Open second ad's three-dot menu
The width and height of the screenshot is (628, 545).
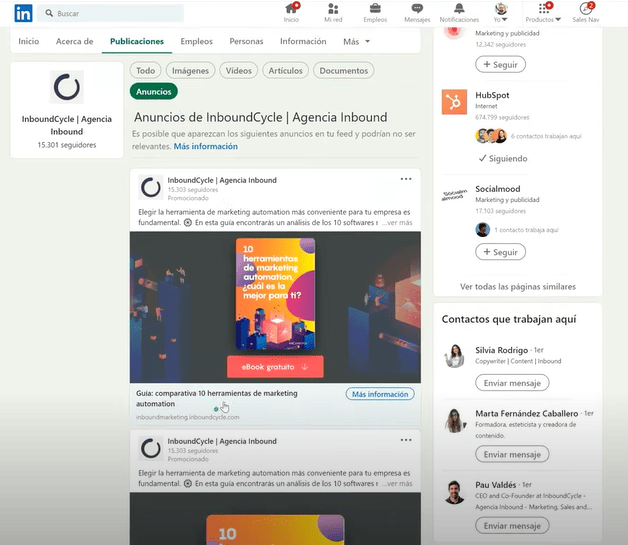(406, 440)
